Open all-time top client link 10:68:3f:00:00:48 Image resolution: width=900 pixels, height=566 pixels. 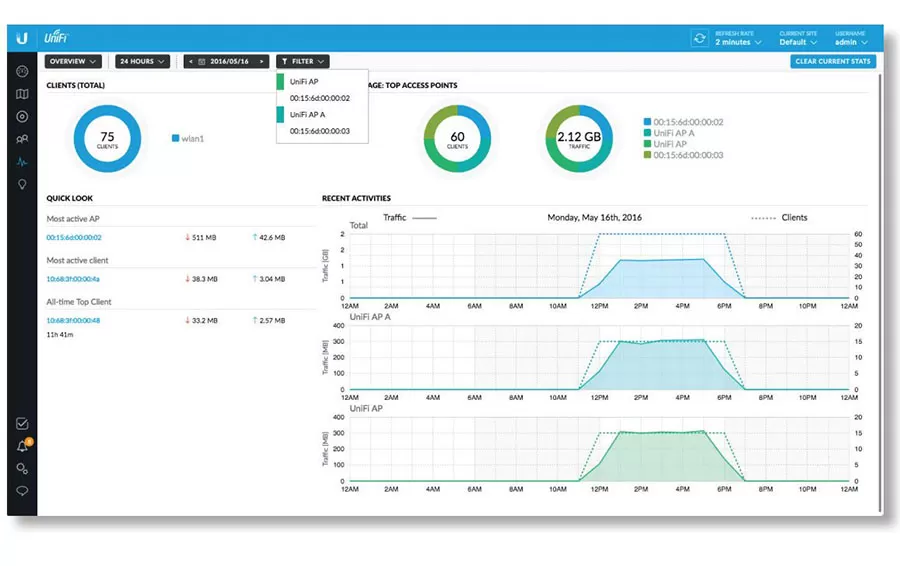[x=73, y=321]
